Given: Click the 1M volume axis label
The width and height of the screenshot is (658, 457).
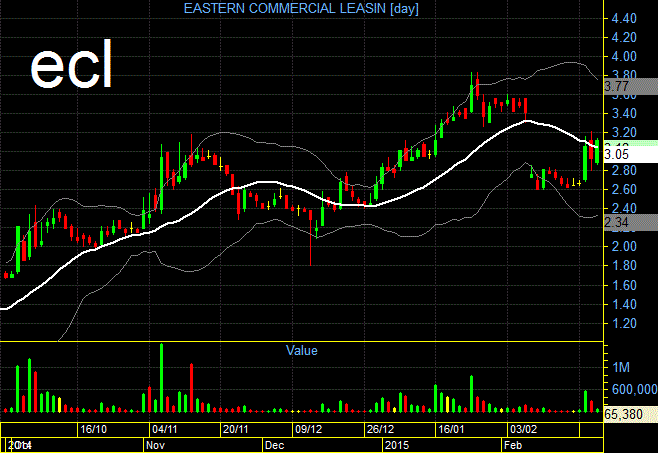Looking at the screenshot, I should [x=621, y=368].
